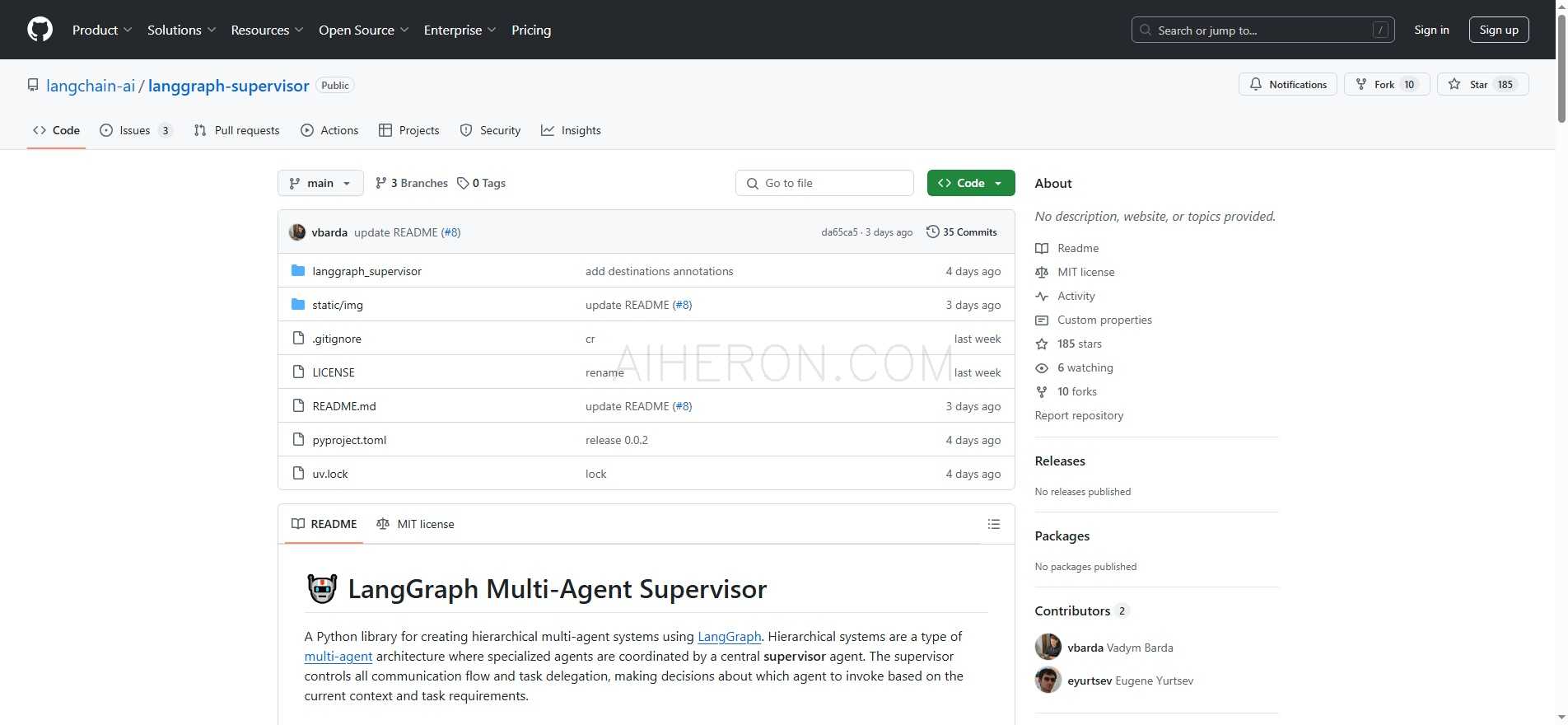This screenshot has height=725, width=1568.
Task: Click the Go to file search field
Action: [824, 183]
